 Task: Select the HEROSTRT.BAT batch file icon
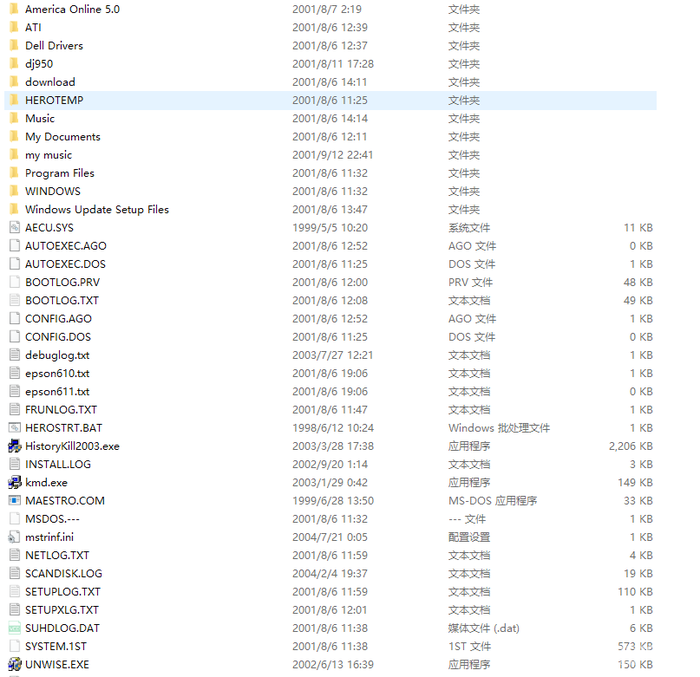tap(14, 428)
